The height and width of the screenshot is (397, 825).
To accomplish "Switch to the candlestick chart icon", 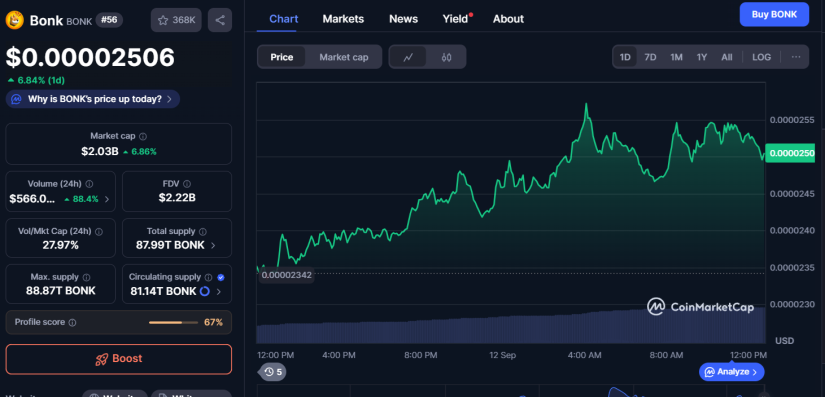I will tap(446, 57).
